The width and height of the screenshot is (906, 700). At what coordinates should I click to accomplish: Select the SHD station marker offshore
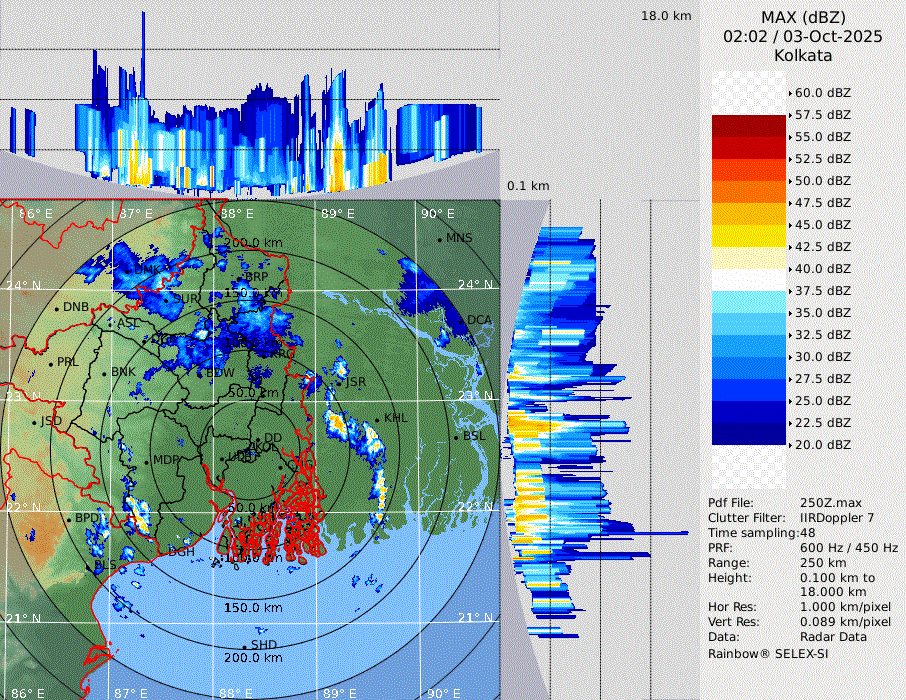[246, 646]
